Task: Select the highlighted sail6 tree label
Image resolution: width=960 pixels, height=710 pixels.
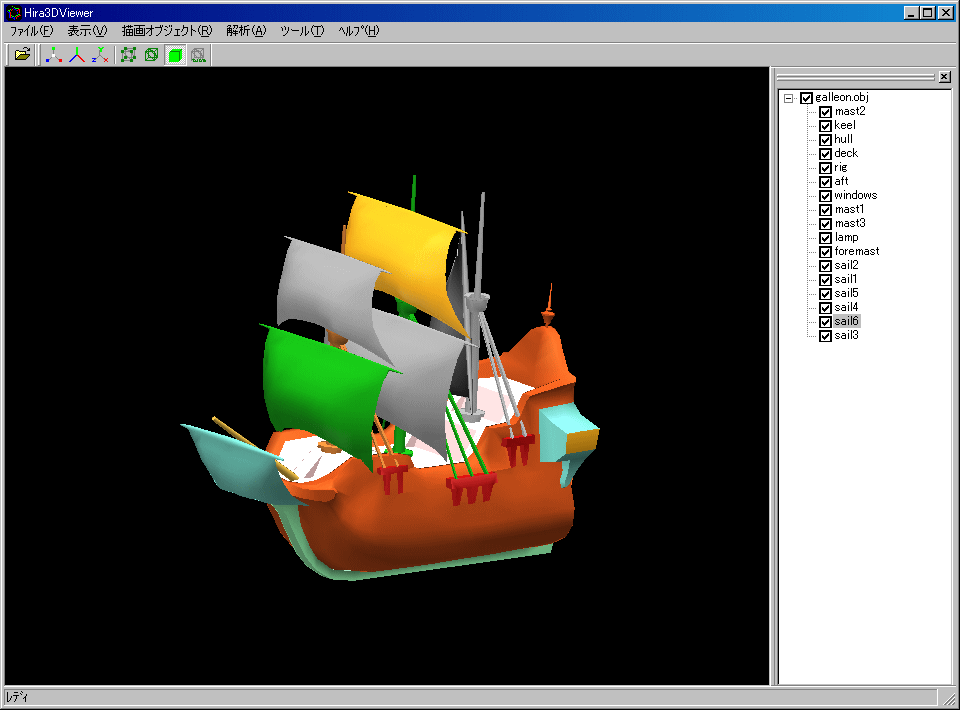Action: 847,321
